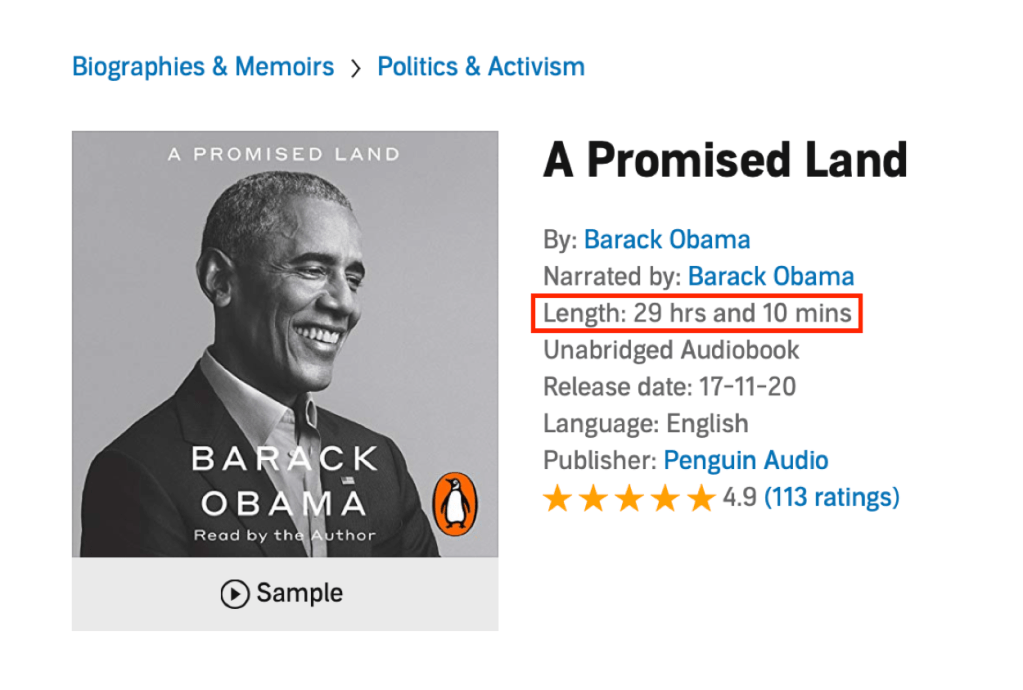Viewport: 1023px width, 690px height.
Task: Click the breadcrumb chevron separator
Action: (x=356, y=68)
